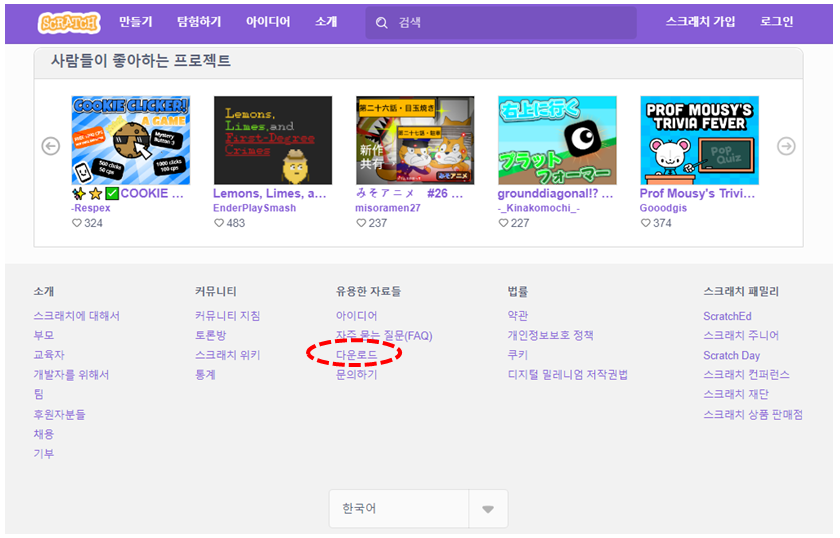The width and height of the screenshot is (840, 538).
Task: Open Prof Mousy's Trivia Fever thumbnail
Action: point(700,140)
